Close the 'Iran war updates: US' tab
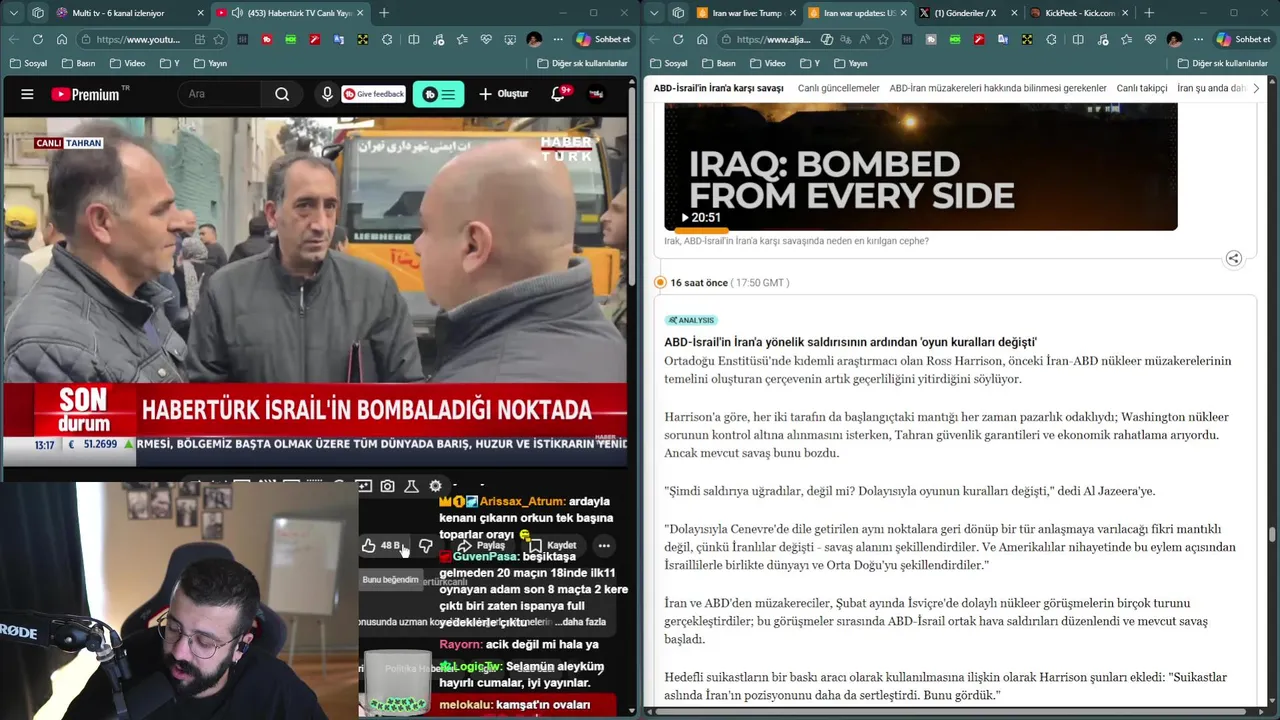 click(902, 13)
